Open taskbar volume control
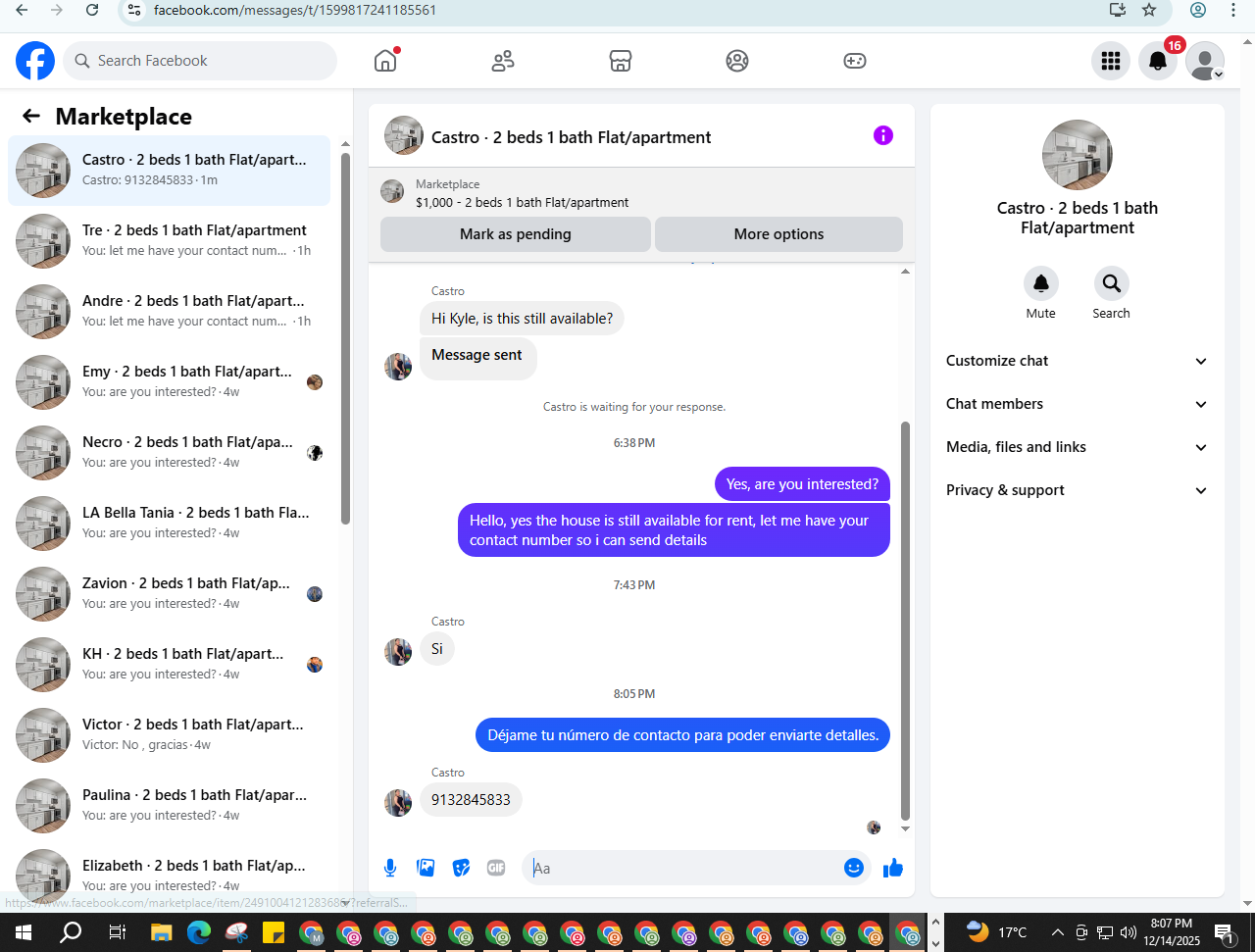Image resolution: width=1255 pixels, height=952 pixels. [x=1129, y=932]
